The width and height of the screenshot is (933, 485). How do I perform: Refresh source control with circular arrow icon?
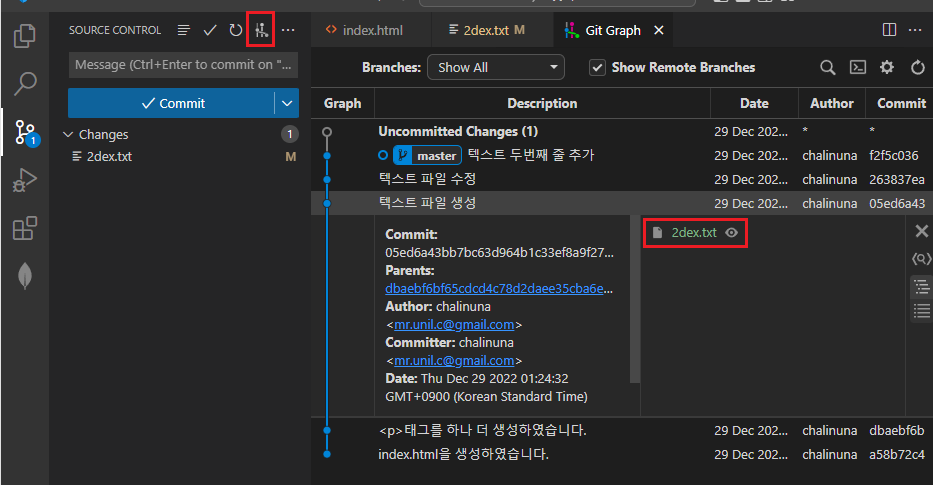click(236, 30)
